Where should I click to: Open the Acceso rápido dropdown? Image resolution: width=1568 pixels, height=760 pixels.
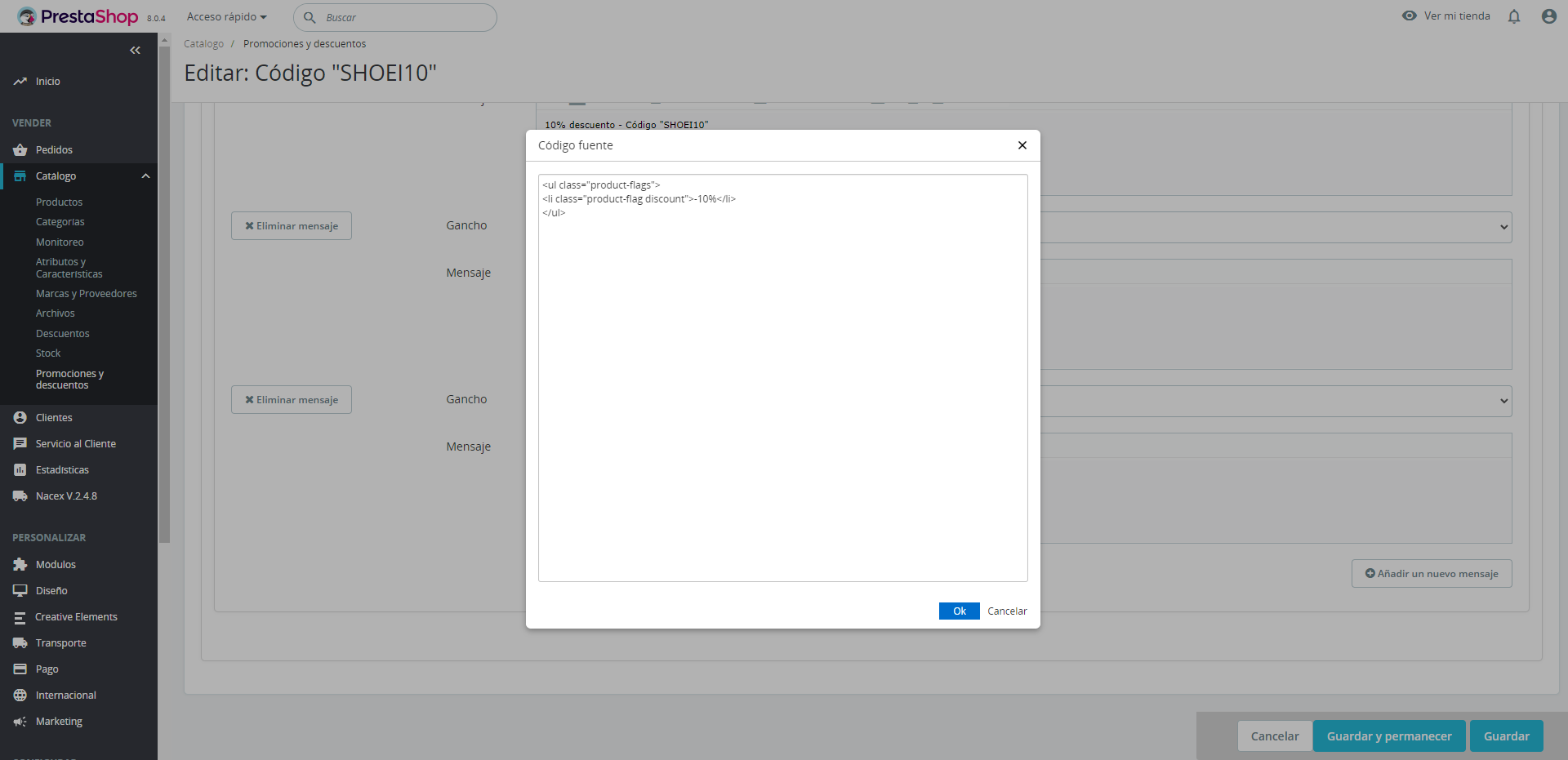pos(227,16)
